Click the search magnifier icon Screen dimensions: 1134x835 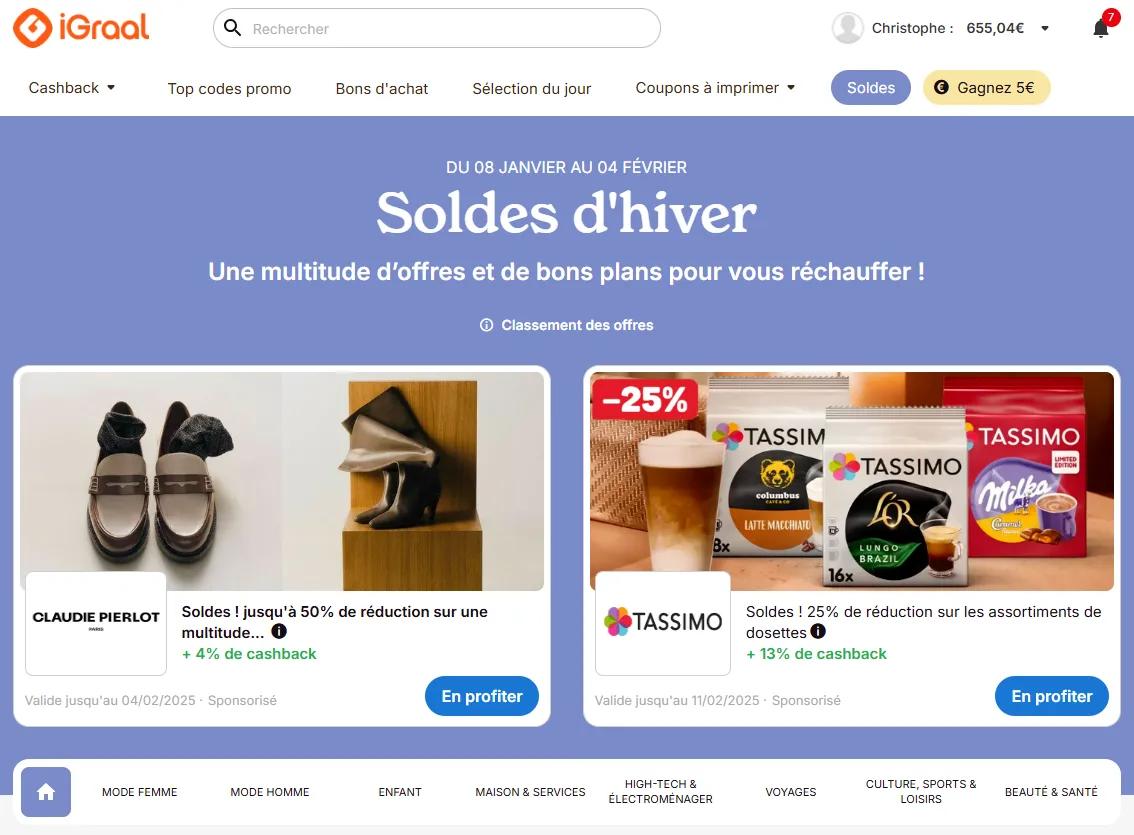232,27
